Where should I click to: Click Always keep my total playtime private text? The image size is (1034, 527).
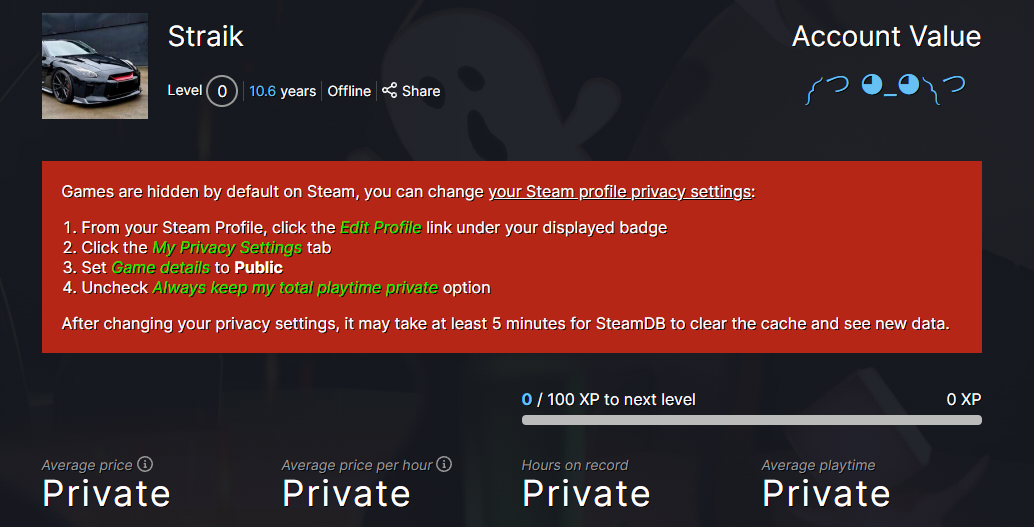295,288
